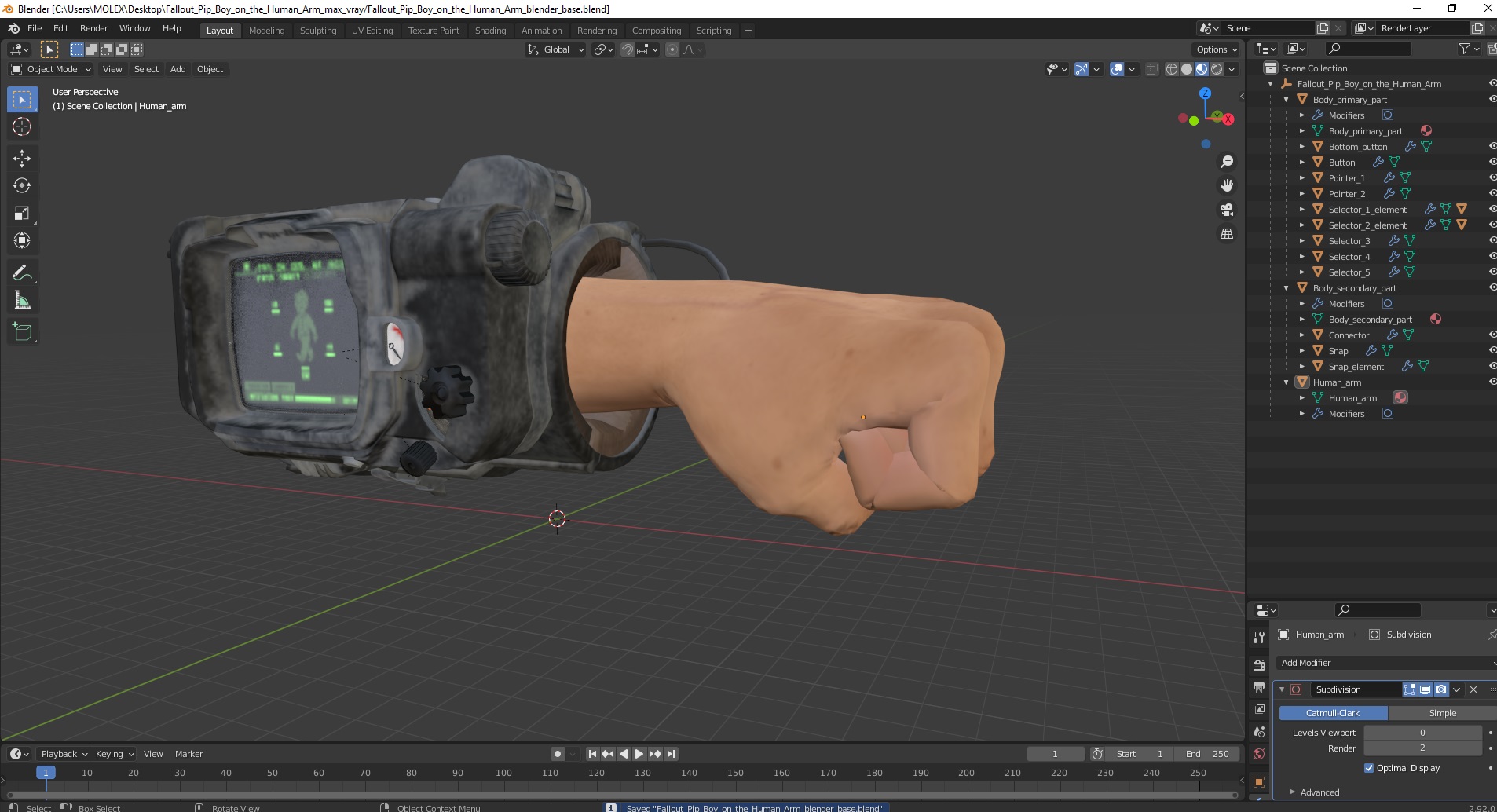The width and height of the screenshot is (1497, 812).
Task: Click the zoom view magnifier icon
Action: [1226, 162]
